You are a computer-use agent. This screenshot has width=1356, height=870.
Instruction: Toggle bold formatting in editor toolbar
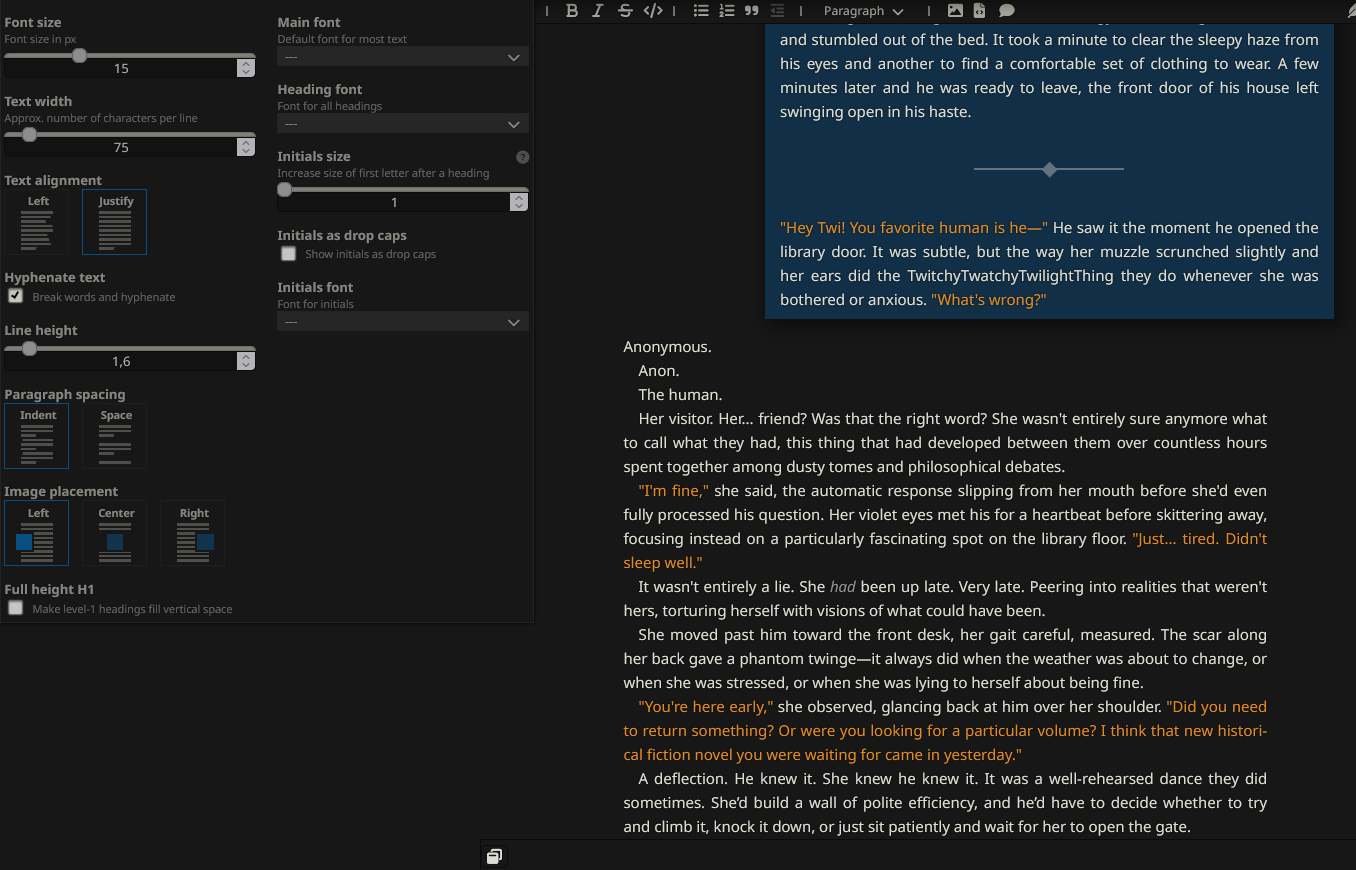572,11
